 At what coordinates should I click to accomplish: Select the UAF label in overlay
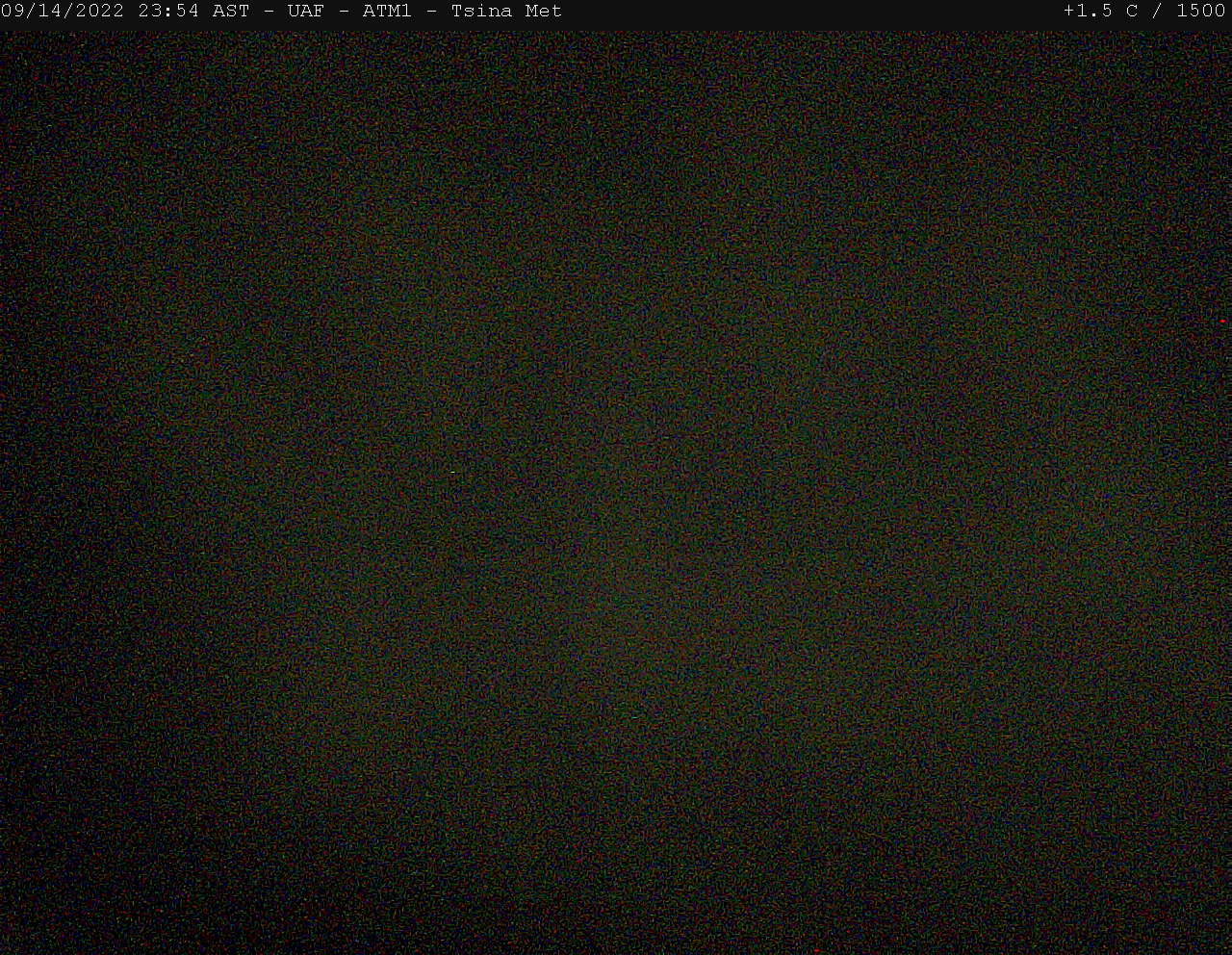(306, 12)
